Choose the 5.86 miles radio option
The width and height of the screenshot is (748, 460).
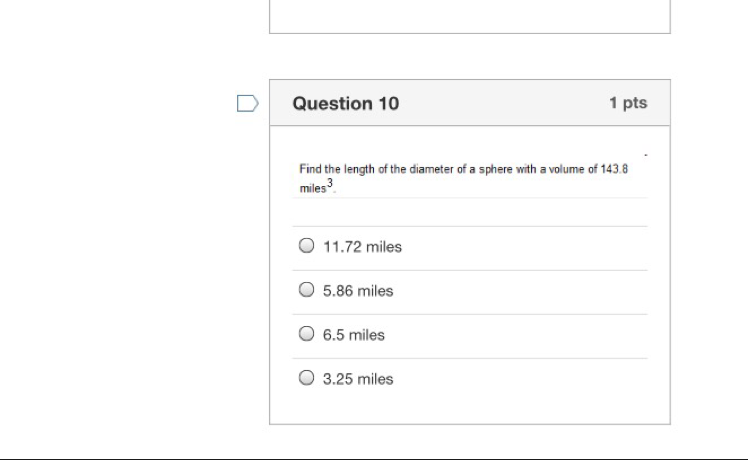pyautogui.click(x=306, y=290)
